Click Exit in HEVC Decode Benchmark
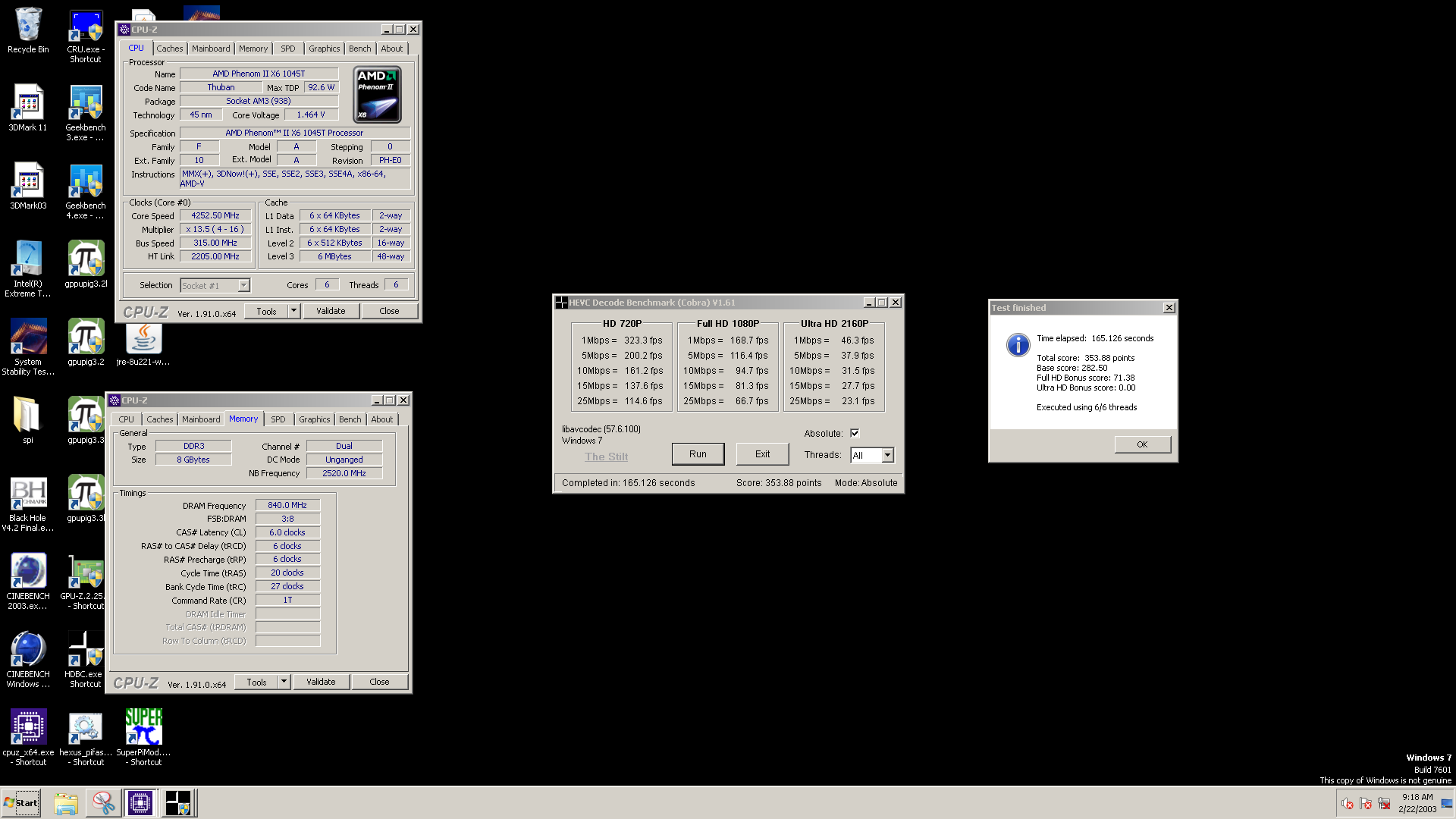1456x819 pixels. pyautogui.click(x=763, y=454)
